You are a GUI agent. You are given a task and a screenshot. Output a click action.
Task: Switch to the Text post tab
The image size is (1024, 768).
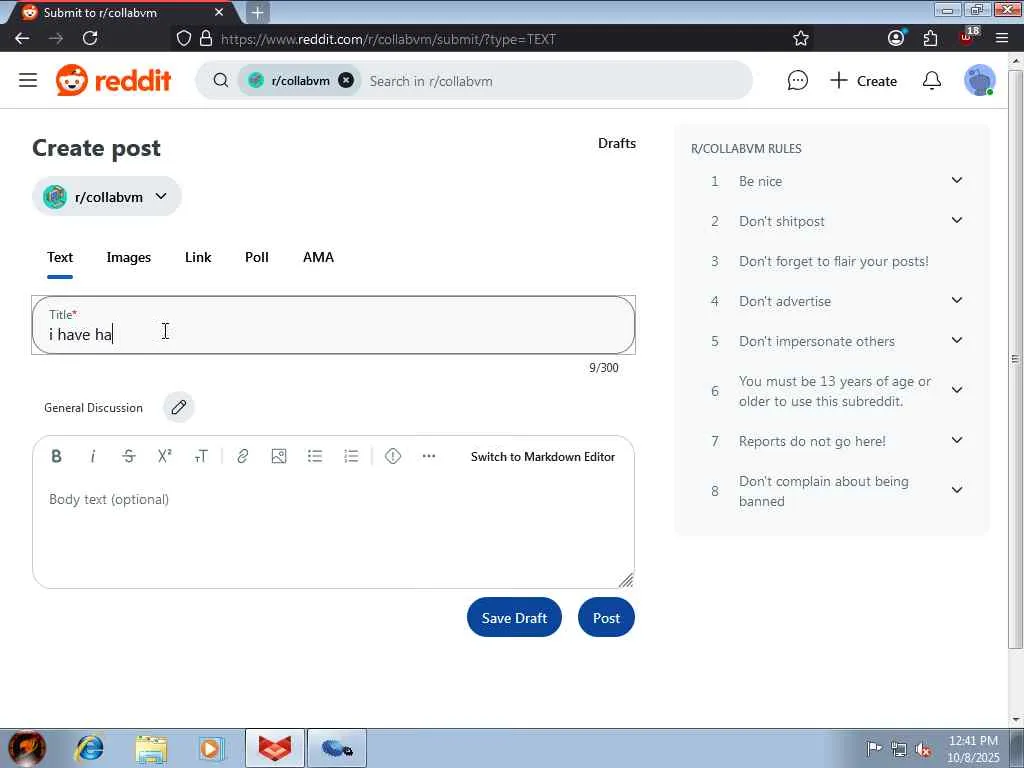click(x=59, y=257)
